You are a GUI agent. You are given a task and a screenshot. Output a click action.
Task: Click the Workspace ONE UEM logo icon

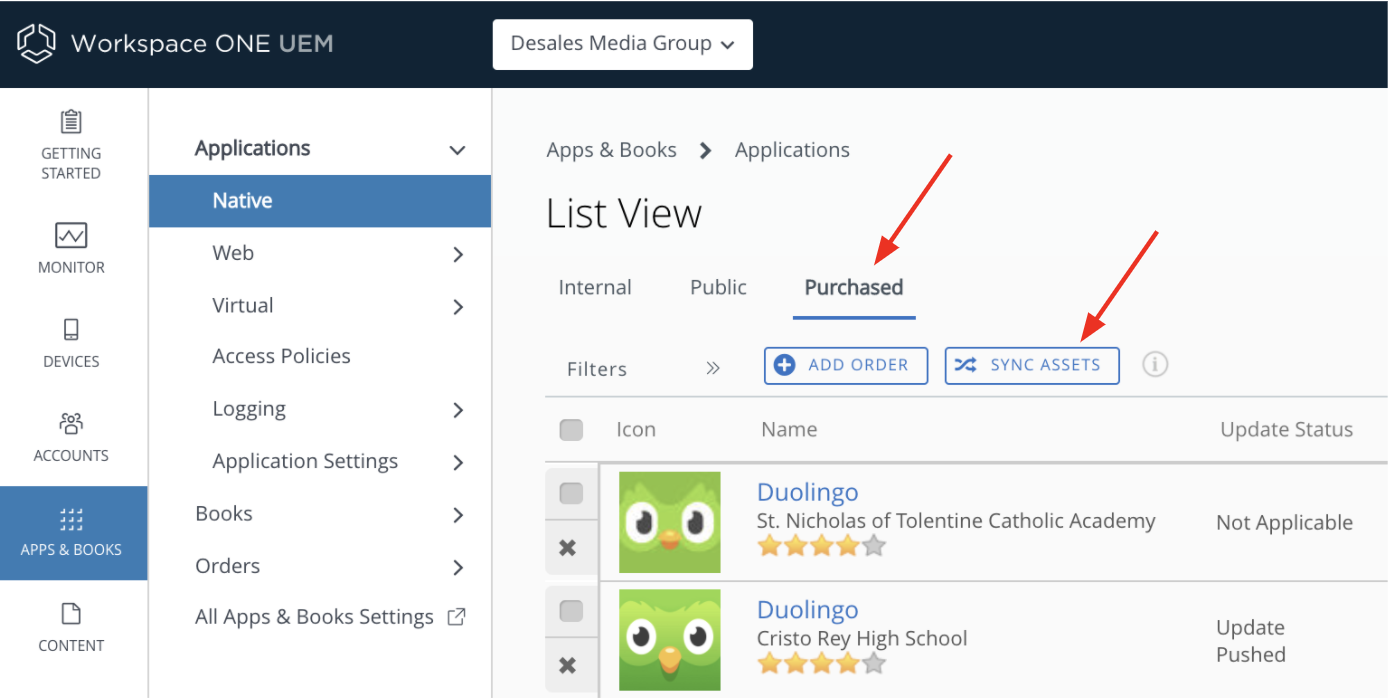(36, 44)
